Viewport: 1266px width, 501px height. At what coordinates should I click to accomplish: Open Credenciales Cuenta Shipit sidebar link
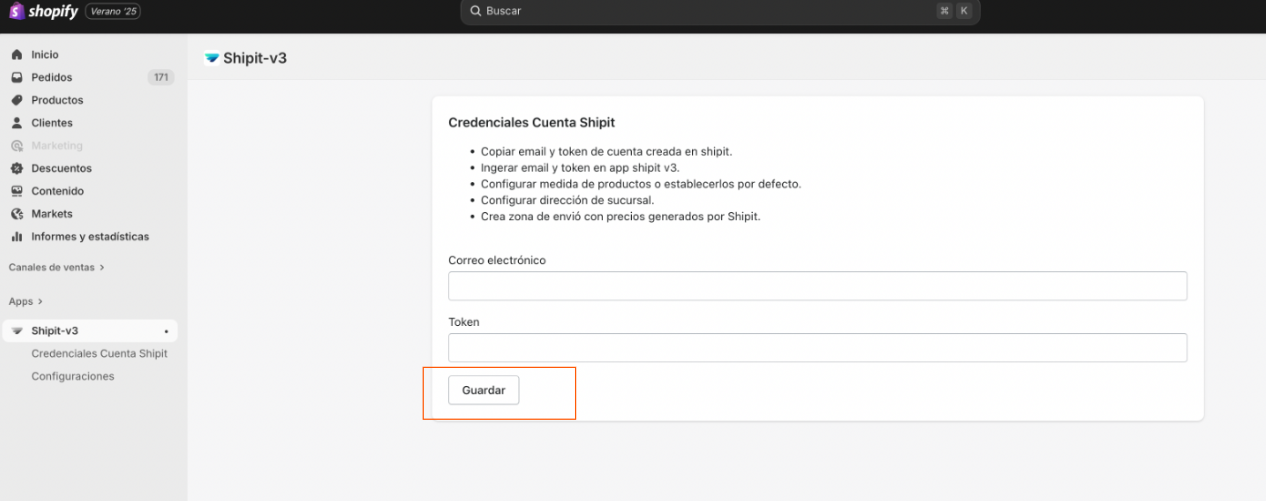coord(99,354)
